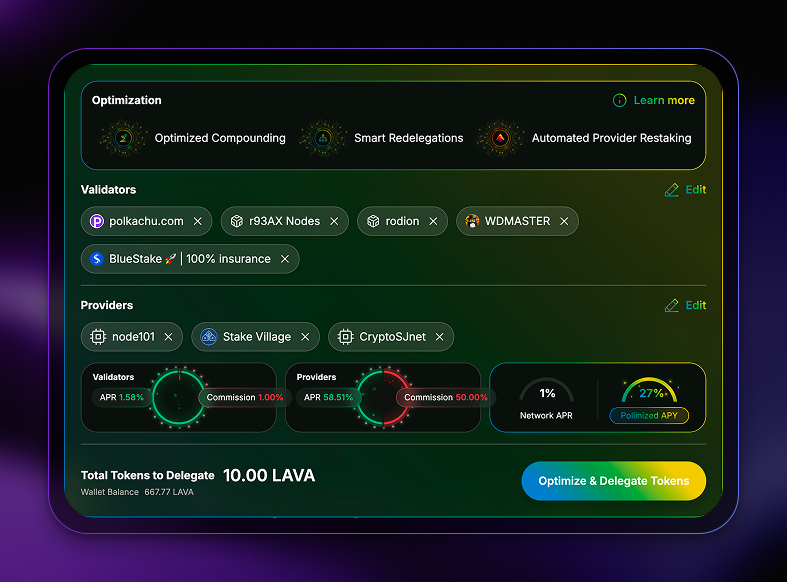
Task: Remove rodion validator chip
Action: (x=433, y=221)
